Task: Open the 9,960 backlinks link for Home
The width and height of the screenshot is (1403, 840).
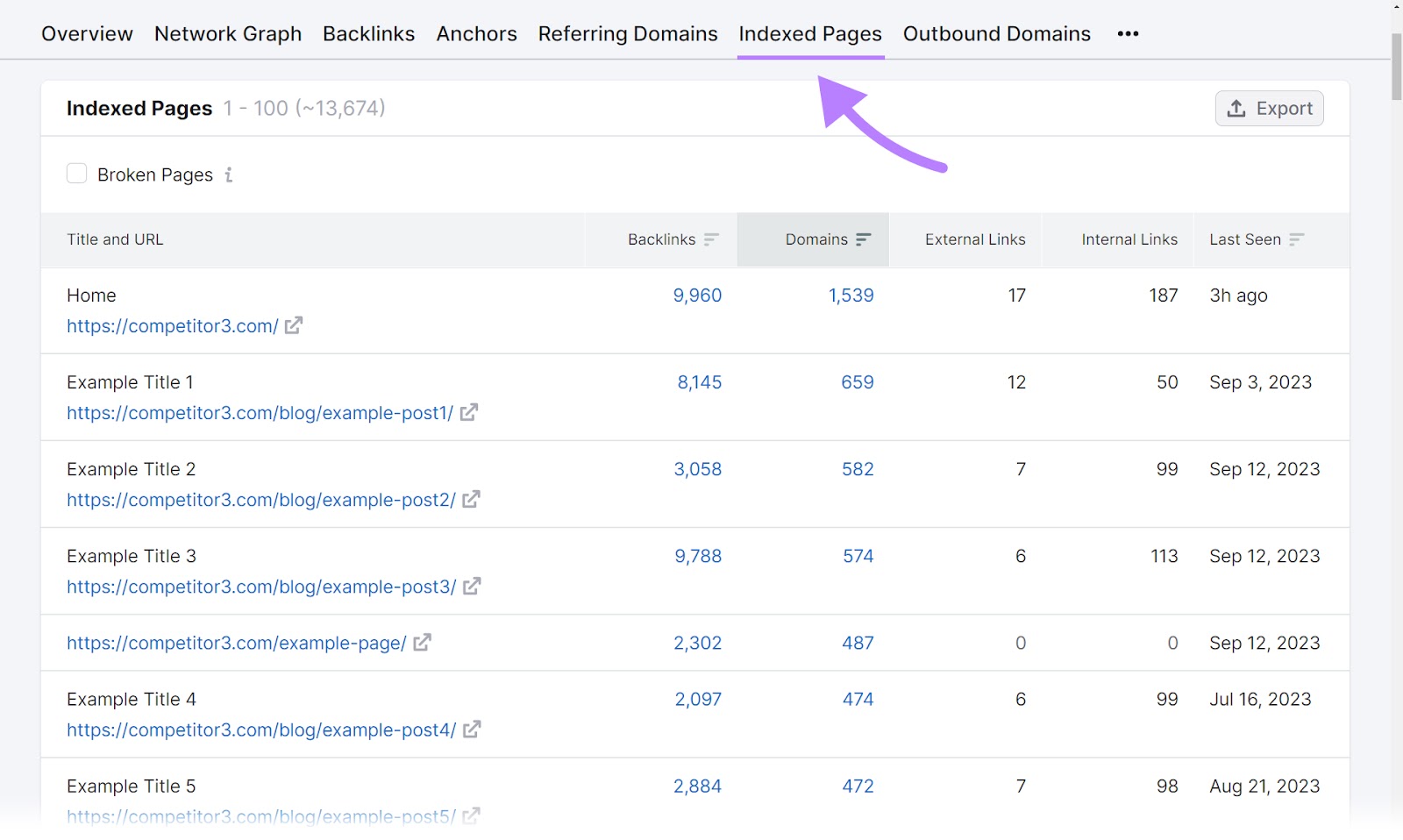Action: 697,295
